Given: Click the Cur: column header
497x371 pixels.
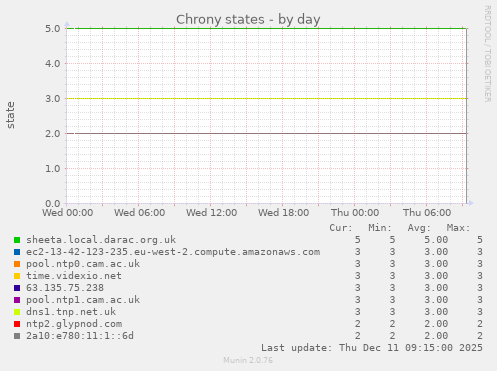Looking at the screenshot, I should point(341,228).
